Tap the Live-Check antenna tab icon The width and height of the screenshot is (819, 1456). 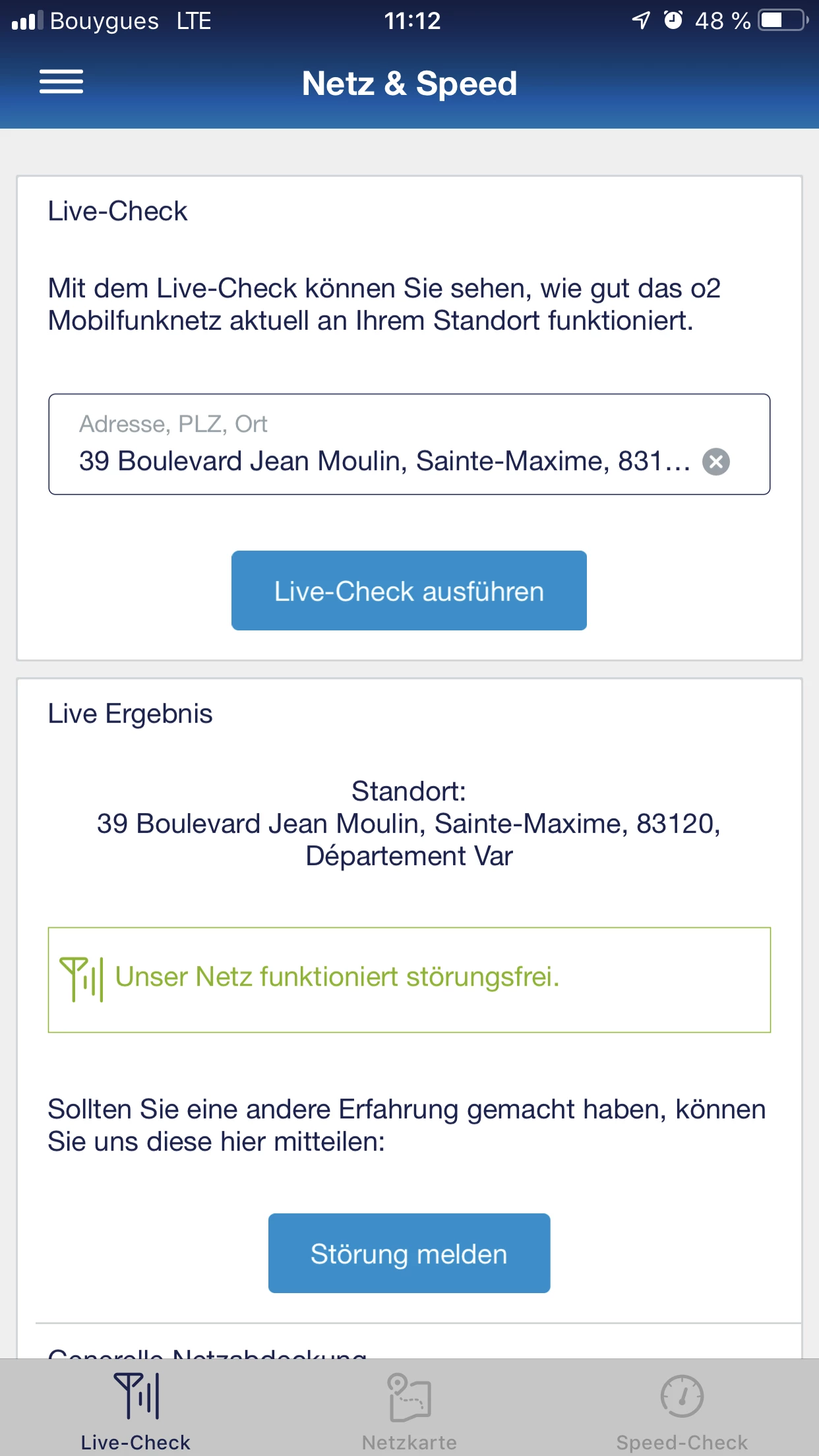[x=136, y=1395]
